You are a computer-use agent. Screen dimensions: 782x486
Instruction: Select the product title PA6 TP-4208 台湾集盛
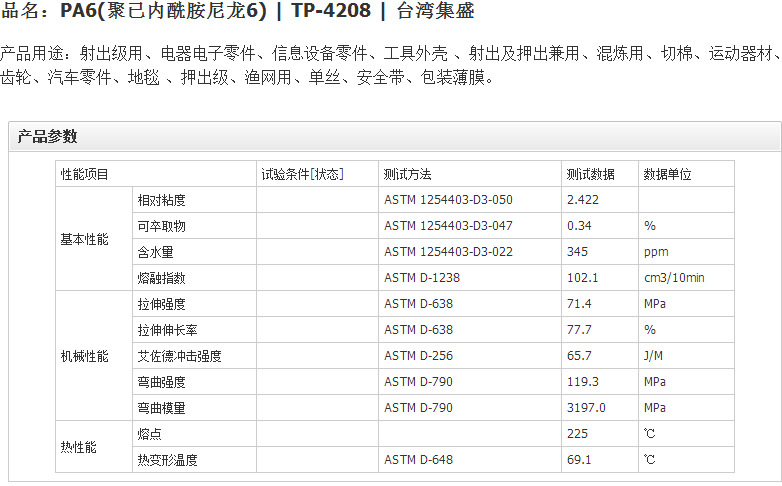pos(237,10)
